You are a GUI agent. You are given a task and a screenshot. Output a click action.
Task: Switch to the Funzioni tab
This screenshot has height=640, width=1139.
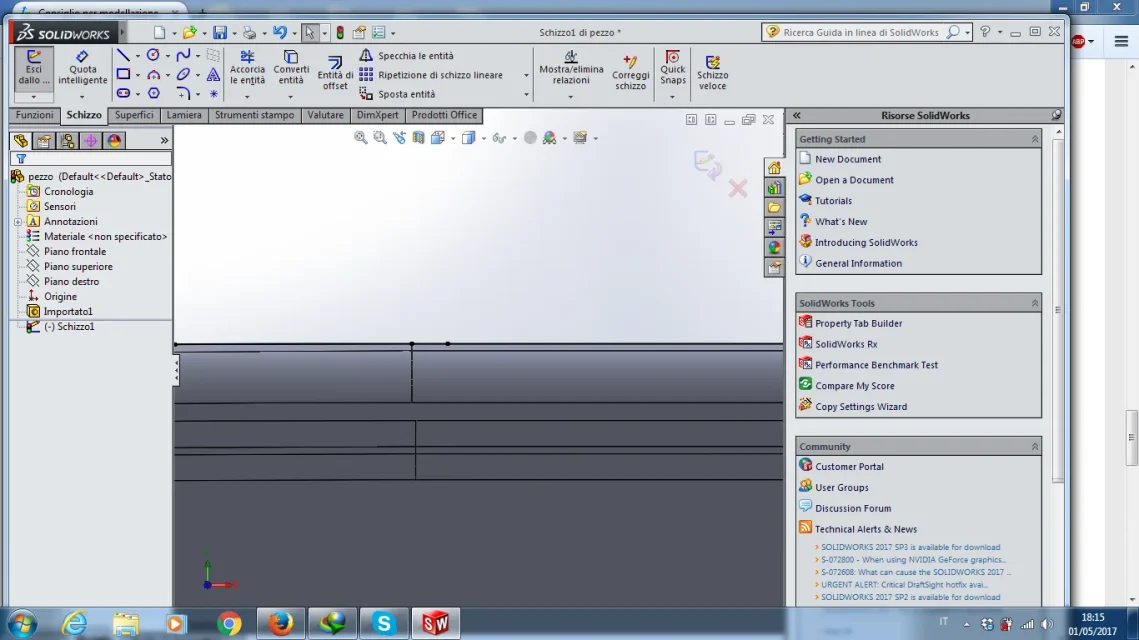[x=34, y=115]
